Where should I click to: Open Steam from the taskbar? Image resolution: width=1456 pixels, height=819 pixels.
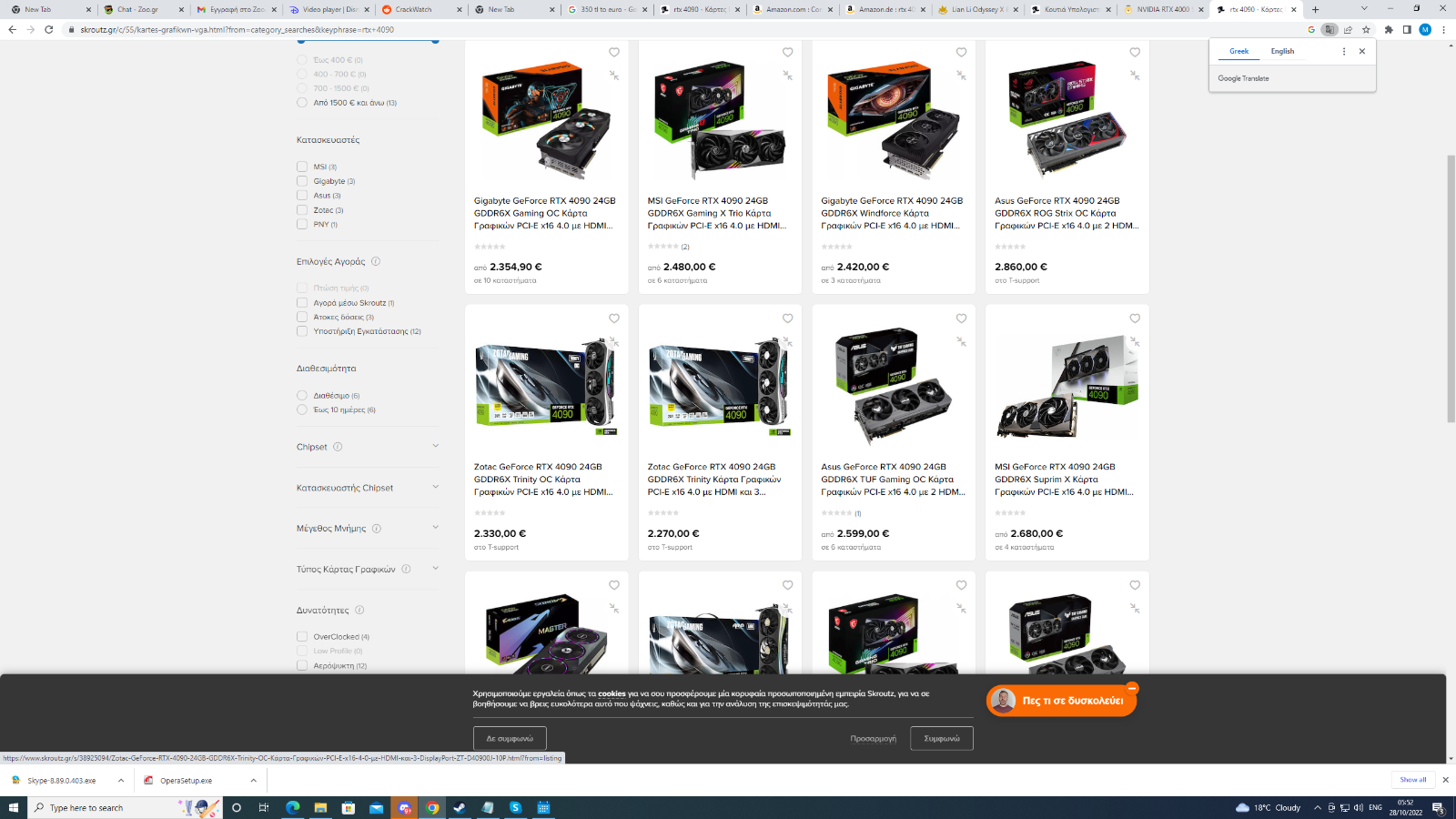tap(460, 807)
